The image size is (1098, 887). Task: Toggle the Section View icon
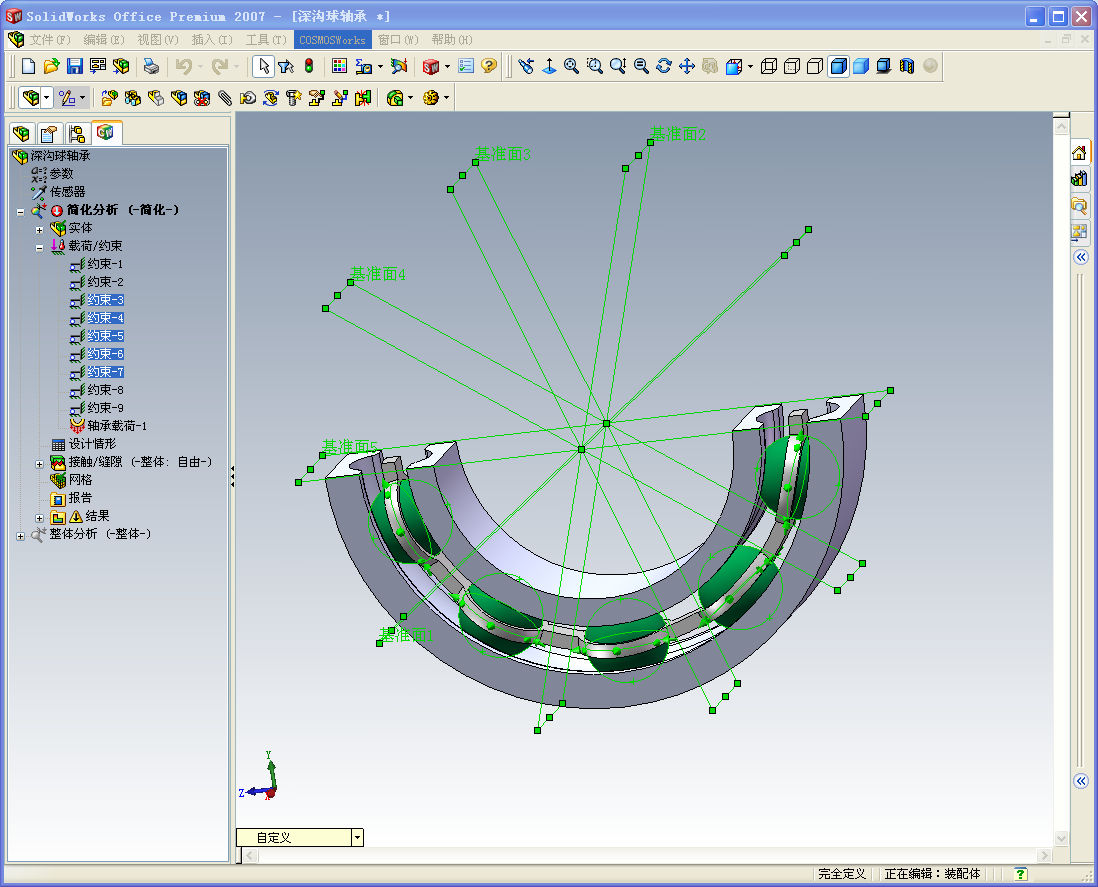(x=907, y=67)
